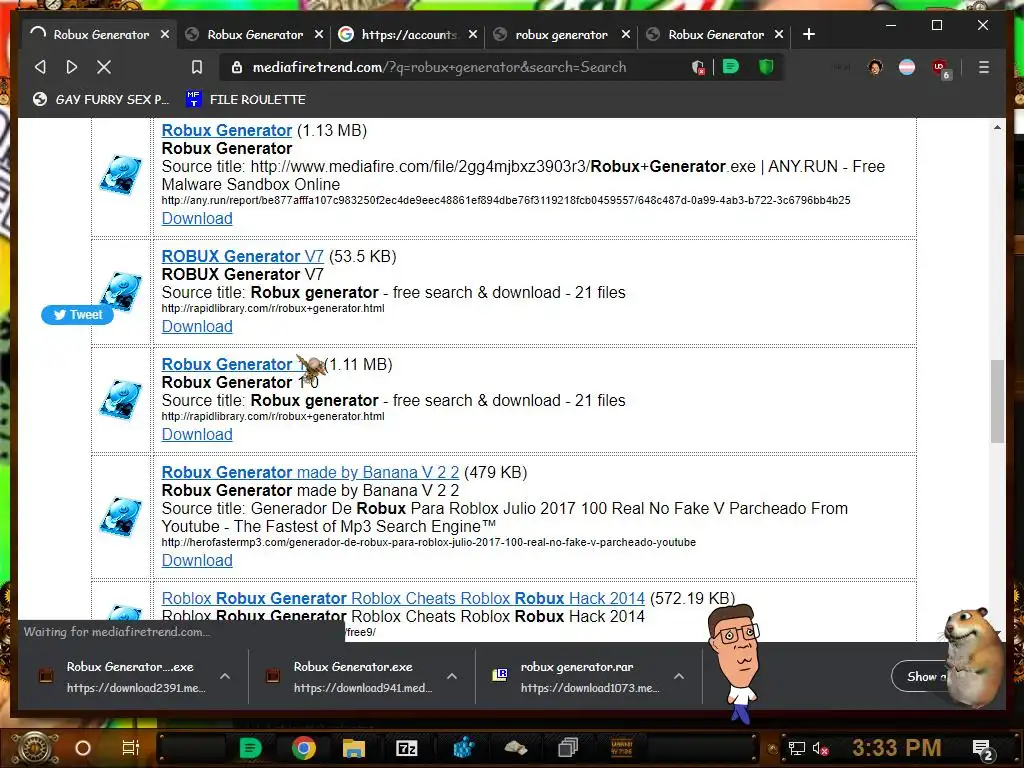The height and width of the screenshot is (768, 1024).
Task: Click the scrollbar up arrow
Action: [x=997, y=127]
